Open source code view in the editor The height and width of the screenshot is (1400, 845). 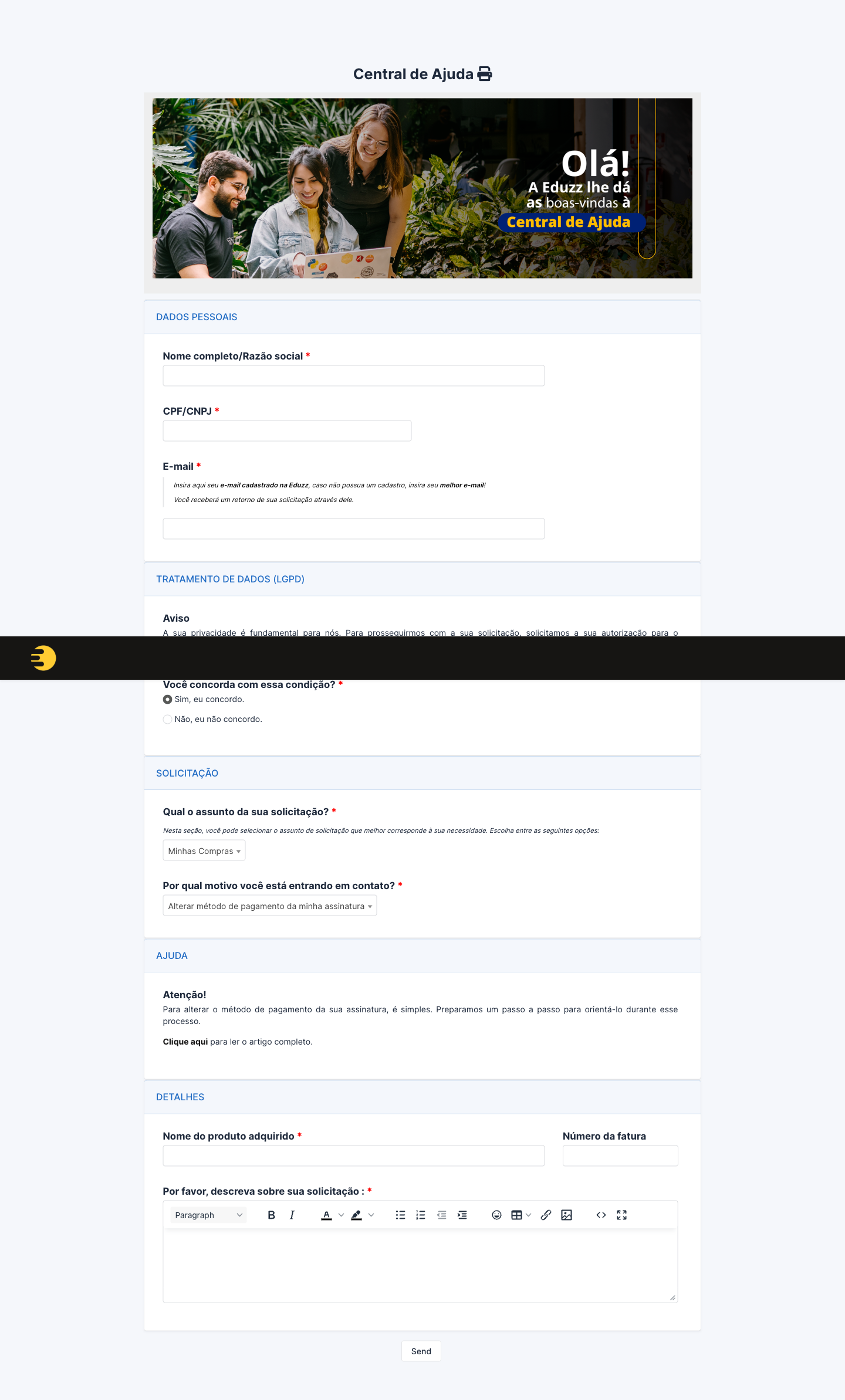click(x=601, y=1215)
